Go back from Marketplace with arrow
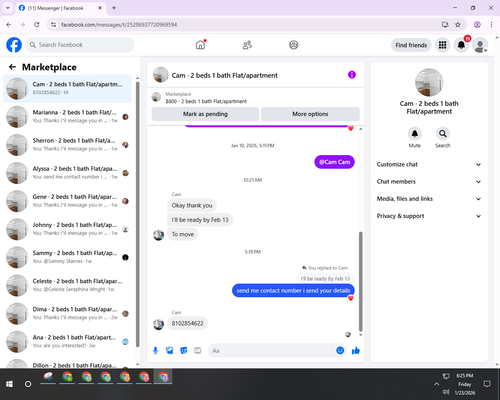The width and height of the screenshot is (500, 400). click(12, 67)
